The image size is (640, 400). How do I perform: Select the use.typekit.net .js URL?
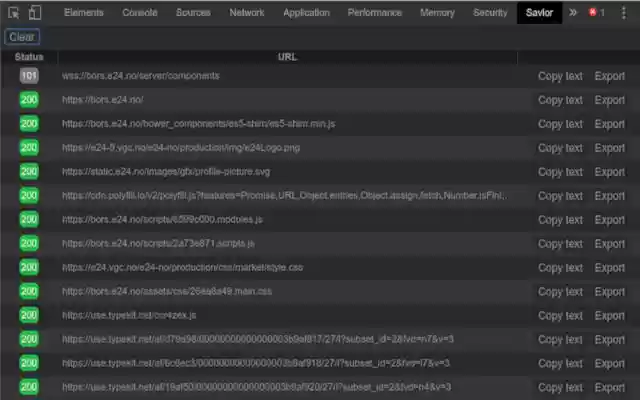point(129,316)
